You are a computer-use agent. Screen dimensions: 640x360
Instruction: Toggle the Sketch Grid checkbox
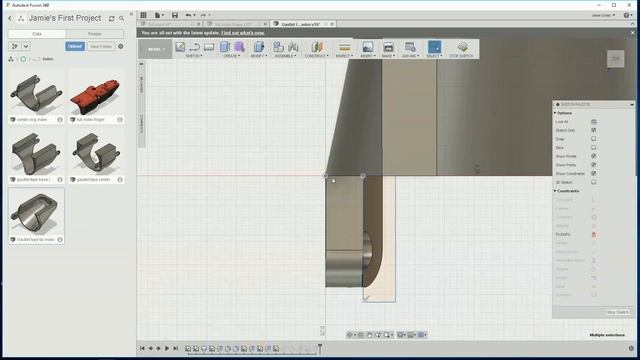pos(594,130)
